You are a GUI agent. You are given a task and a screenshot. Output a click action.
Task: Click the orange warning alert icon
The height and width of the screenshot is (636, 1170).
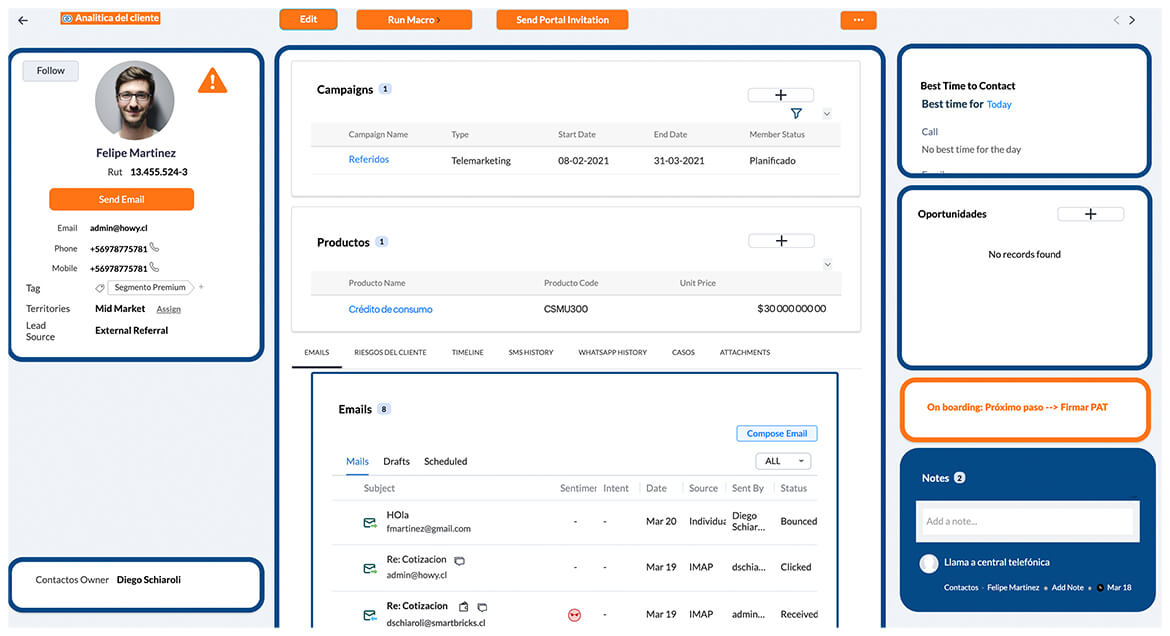pos(212,81)
